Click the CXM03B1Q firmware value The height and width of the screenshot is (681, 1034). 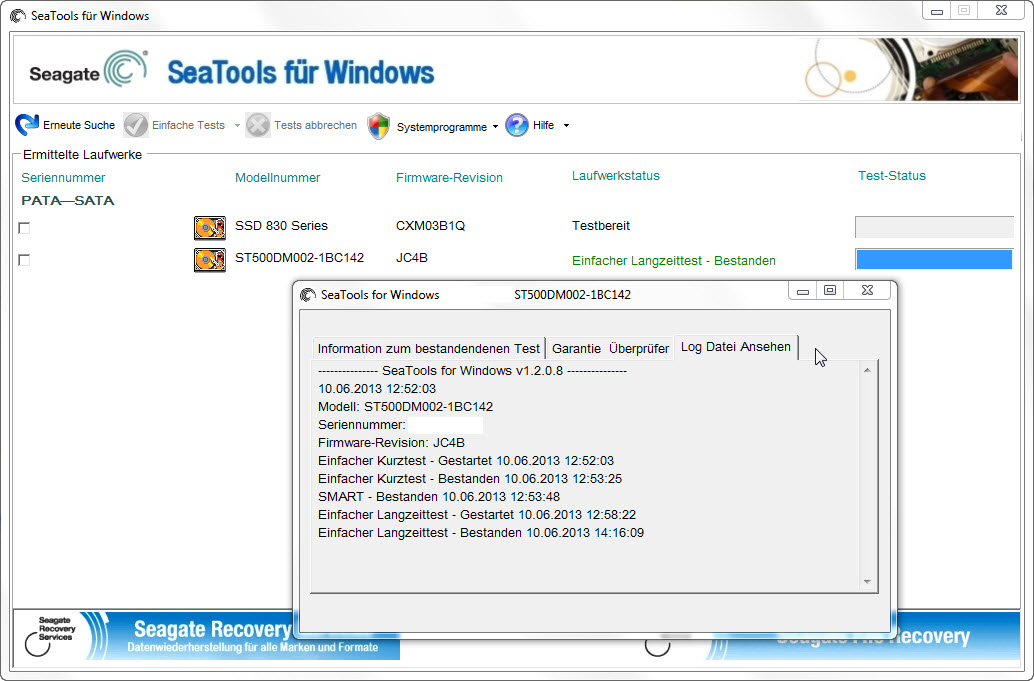(x=431, y=225)
